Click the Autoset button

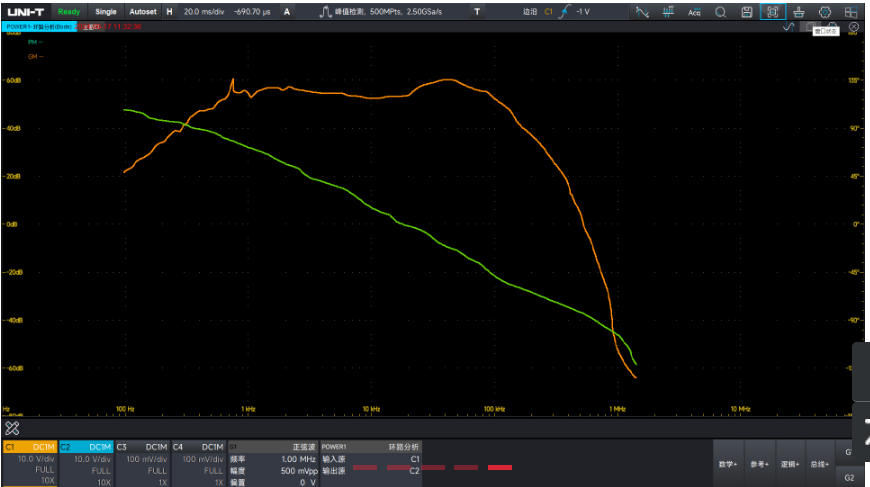[x=143, y=12]
